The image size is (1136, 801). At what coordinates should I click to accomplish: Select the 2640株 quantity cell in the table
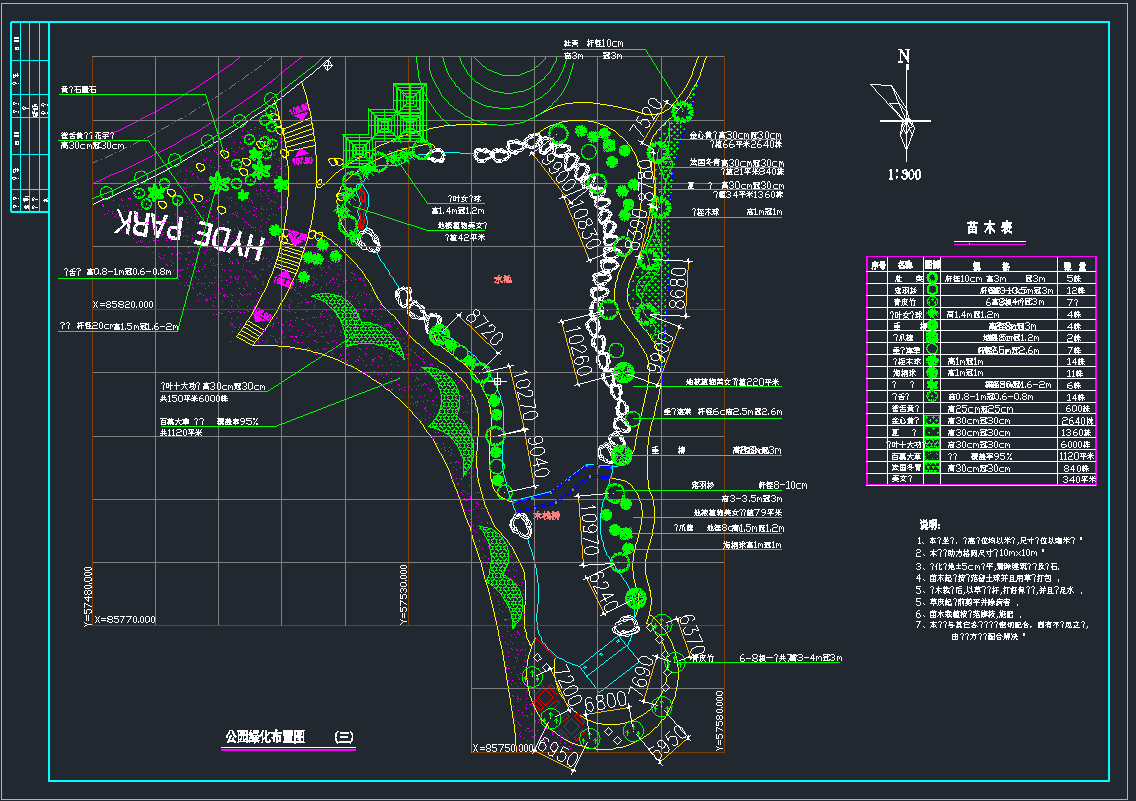point(1078,420)
